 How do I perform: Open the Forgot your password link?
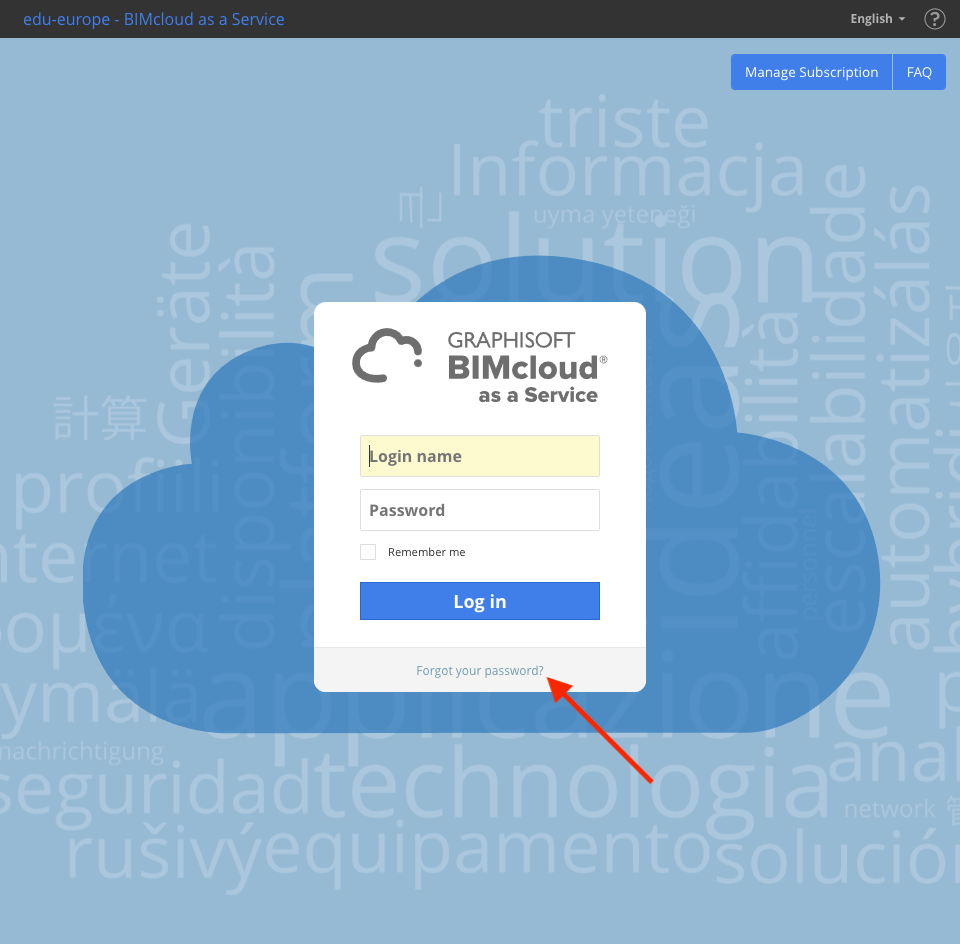(479, 671)
